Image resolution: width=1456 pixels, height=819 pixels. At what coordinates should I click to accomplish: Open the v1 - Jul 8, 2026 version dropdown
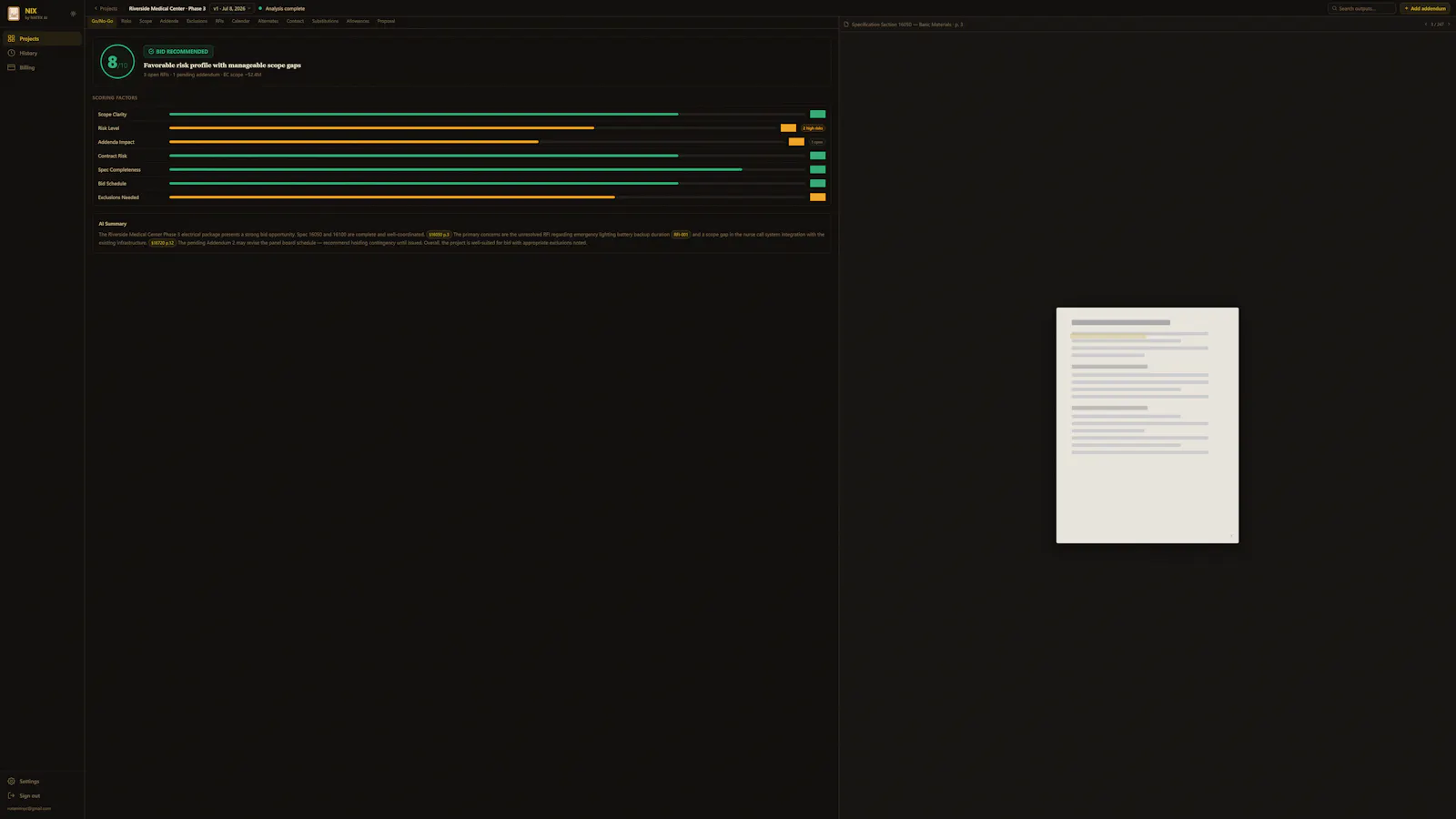(231, 8)
